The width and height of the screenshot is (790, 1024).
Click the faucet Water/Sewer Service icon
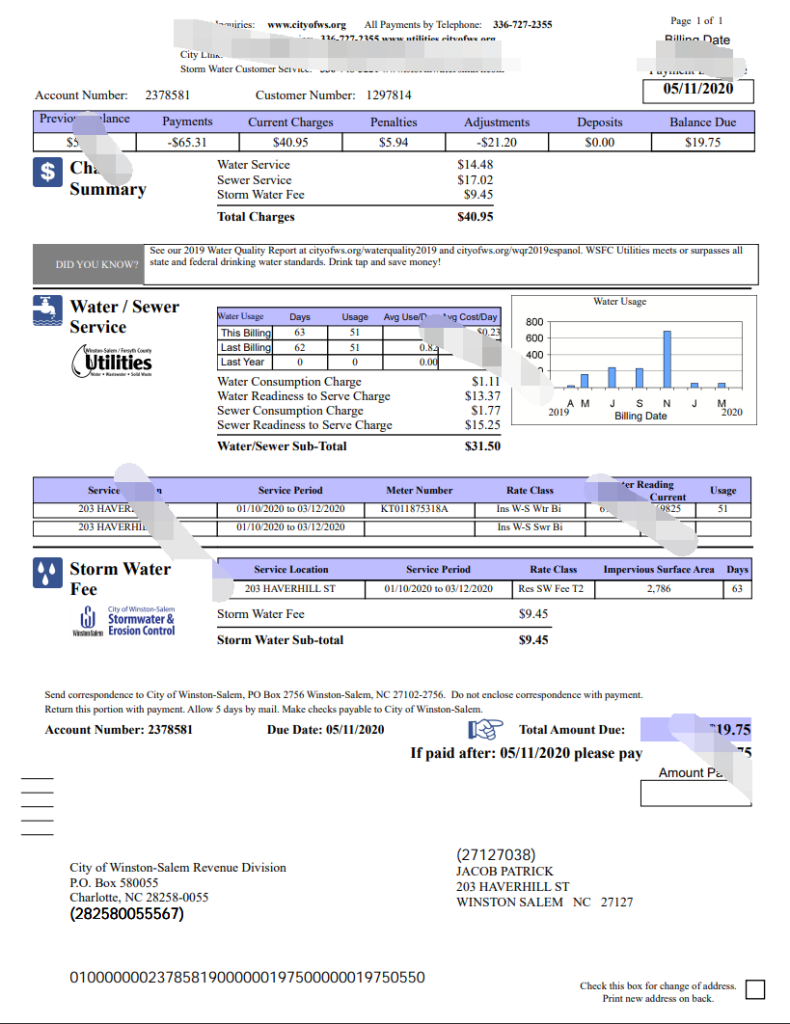pyautogui.click(x=48, y=310)
